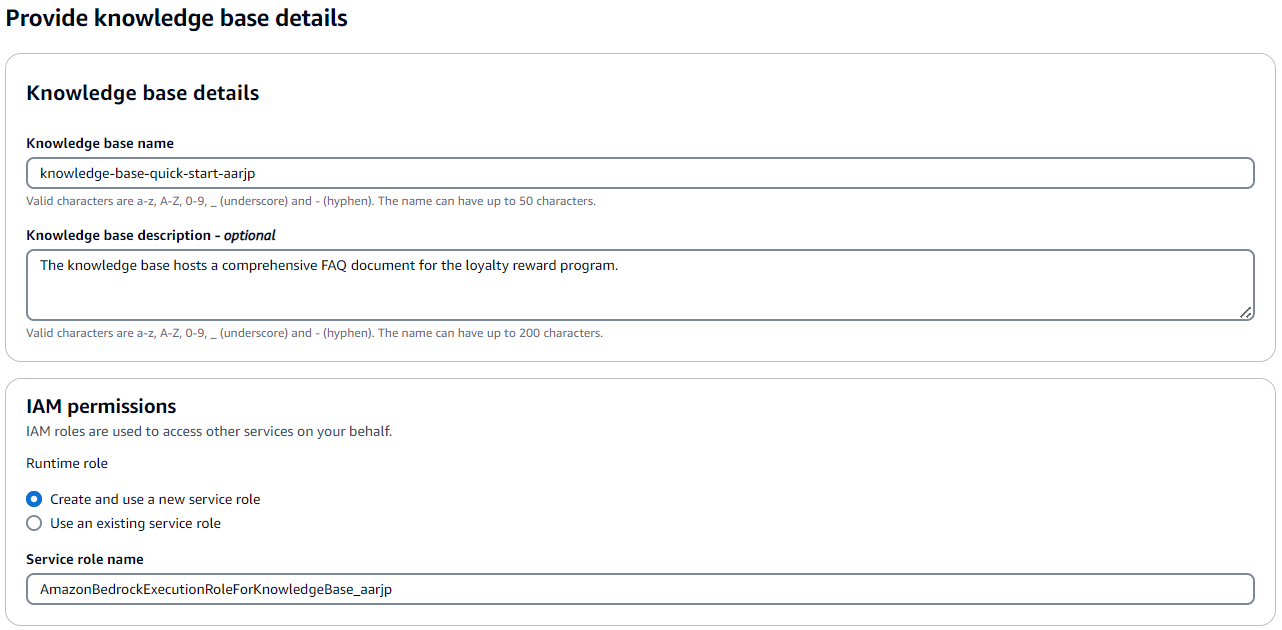Viewport: 1282px width, 630px height.
Task: Click the 'Service role name' field label
Action: click(x=85, y=559)
